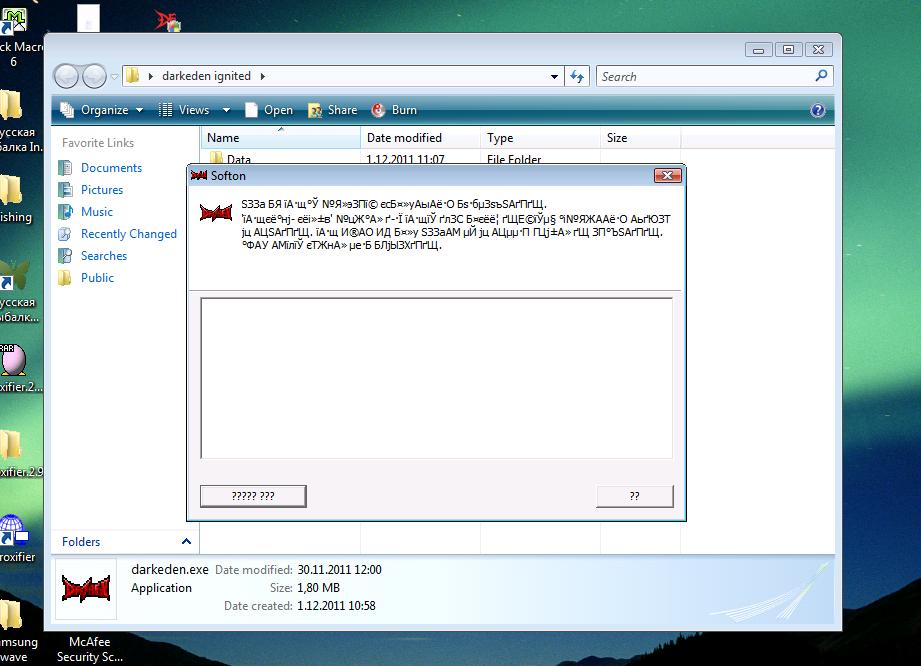Select the Data folder in the file list
921x666 pixels.
click(x=238, y=159)
